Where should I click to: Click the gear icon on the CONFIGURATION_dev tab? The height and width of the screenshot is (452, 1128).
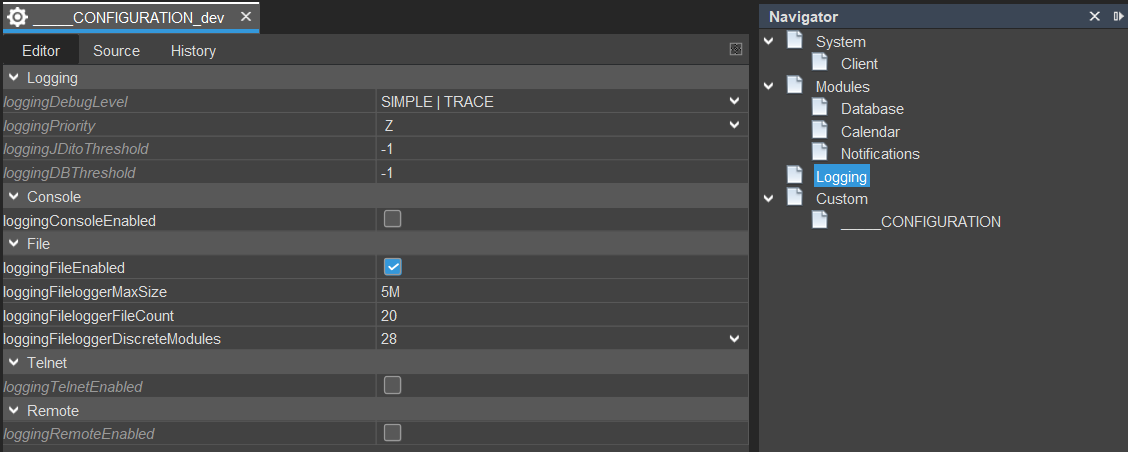tap(17, 18)
